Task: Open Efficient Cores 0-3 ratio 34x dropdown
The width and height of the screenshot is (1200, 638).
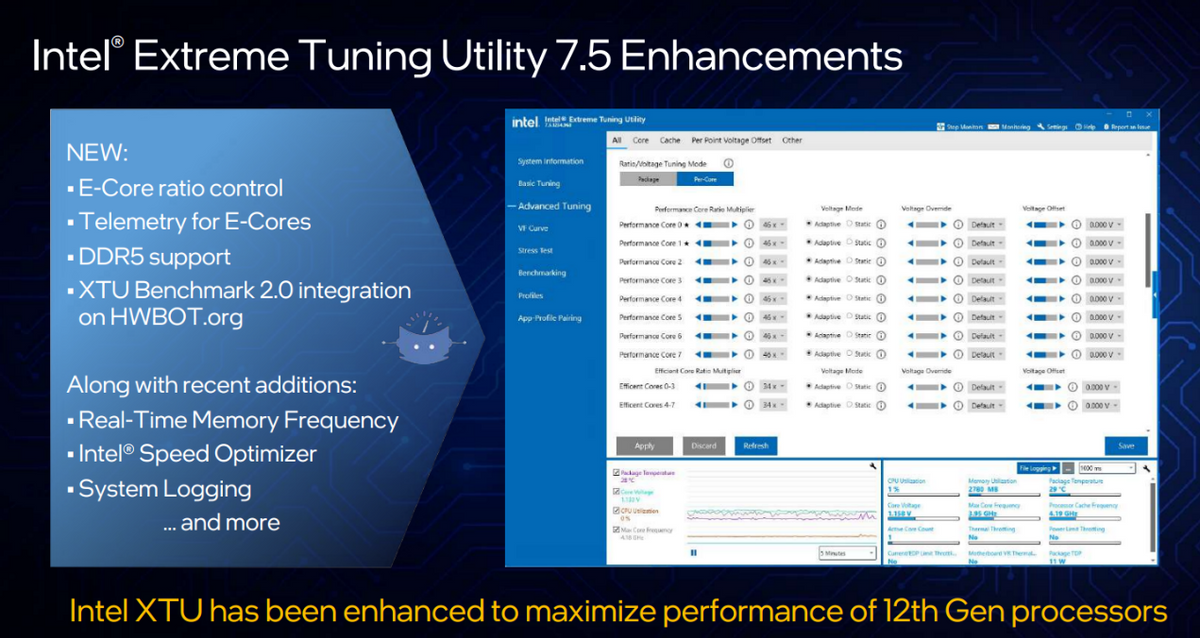Action: pyautogui.click(x=772, y=387)
